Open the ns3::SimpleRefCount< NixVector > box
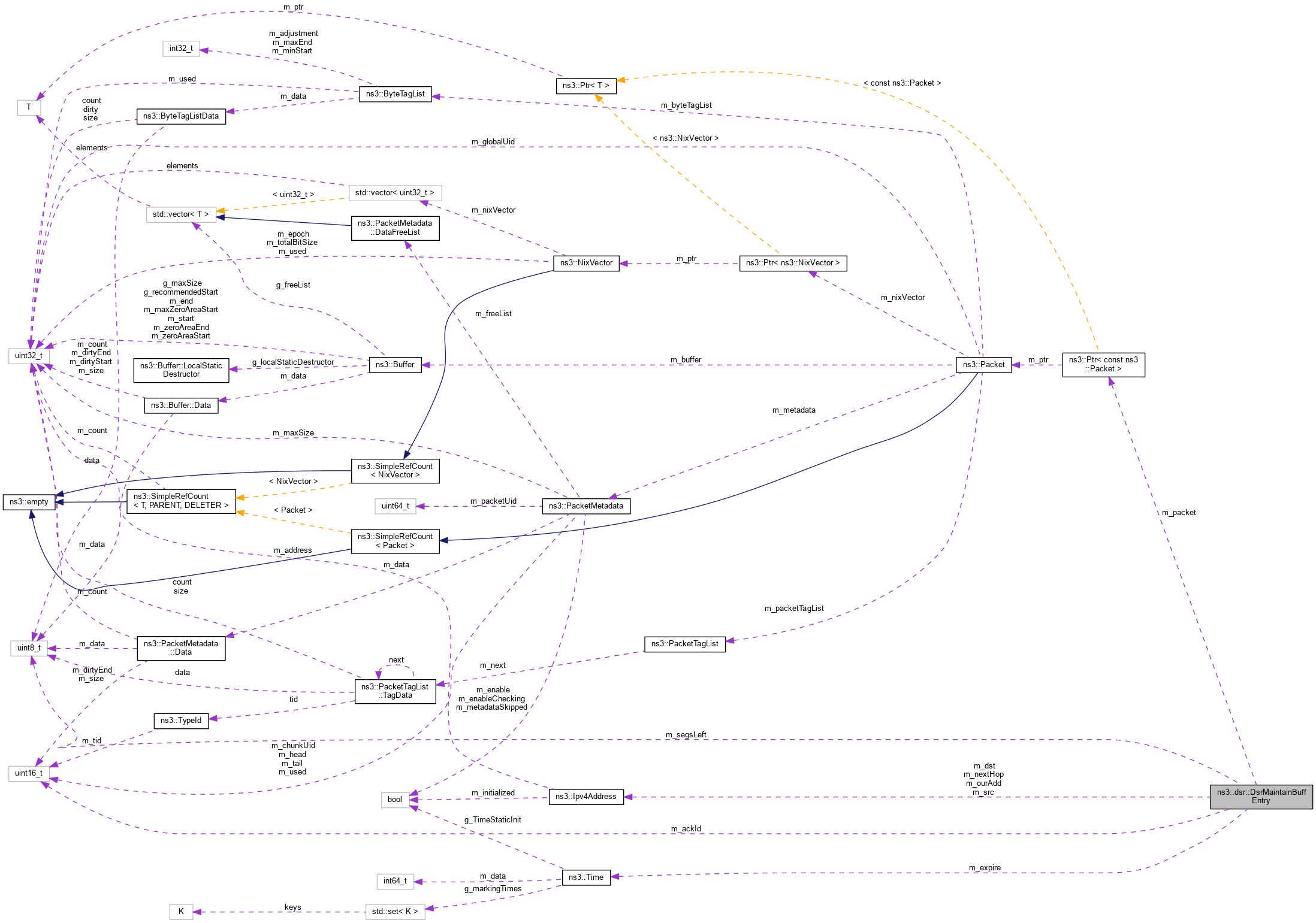 (x=396, y=471)
